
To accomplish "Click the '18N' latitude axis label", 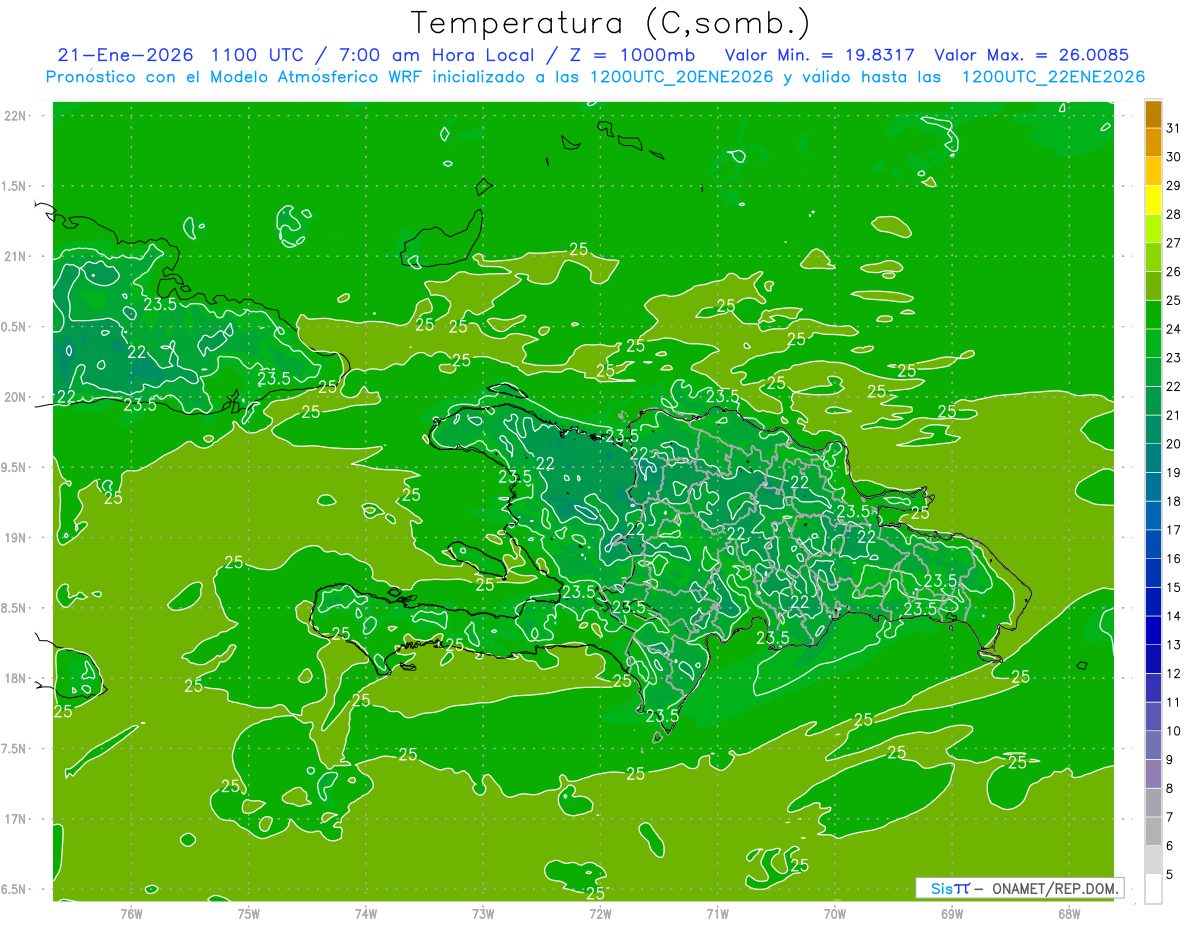I will tap(15, 679).
